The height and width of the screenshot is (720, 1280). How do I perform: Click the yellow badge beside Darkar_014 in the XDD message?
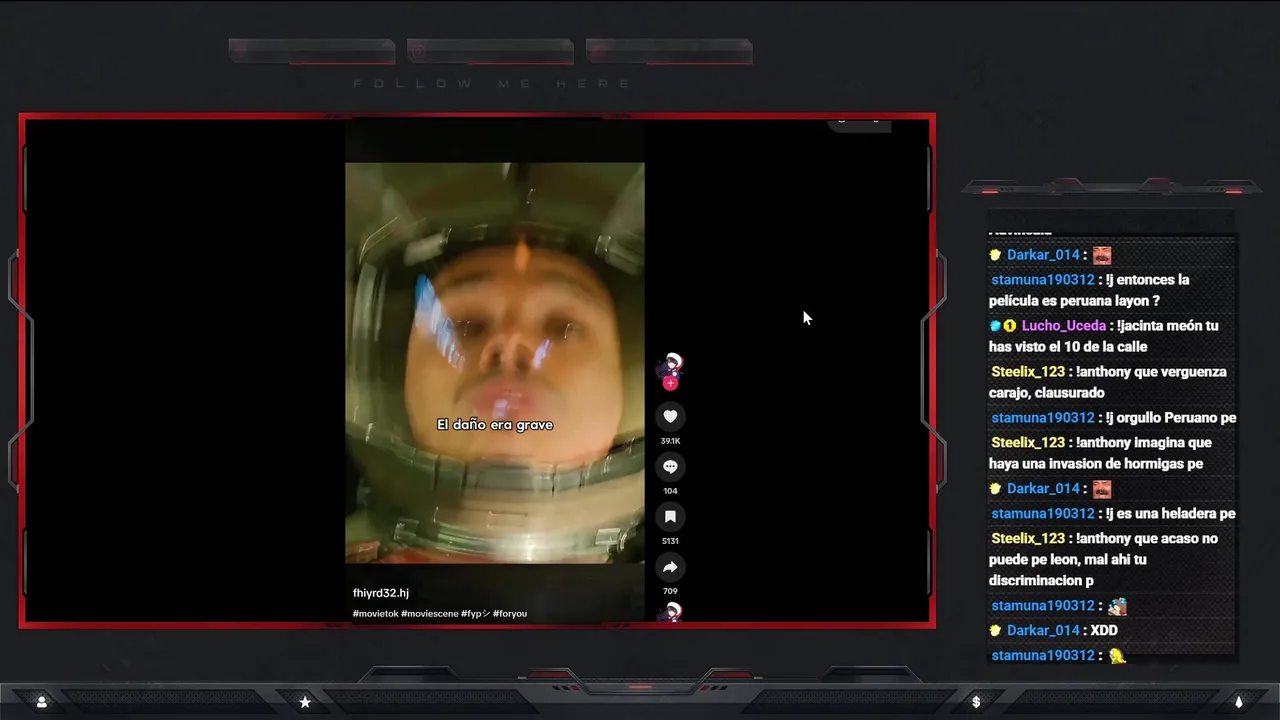995,631
